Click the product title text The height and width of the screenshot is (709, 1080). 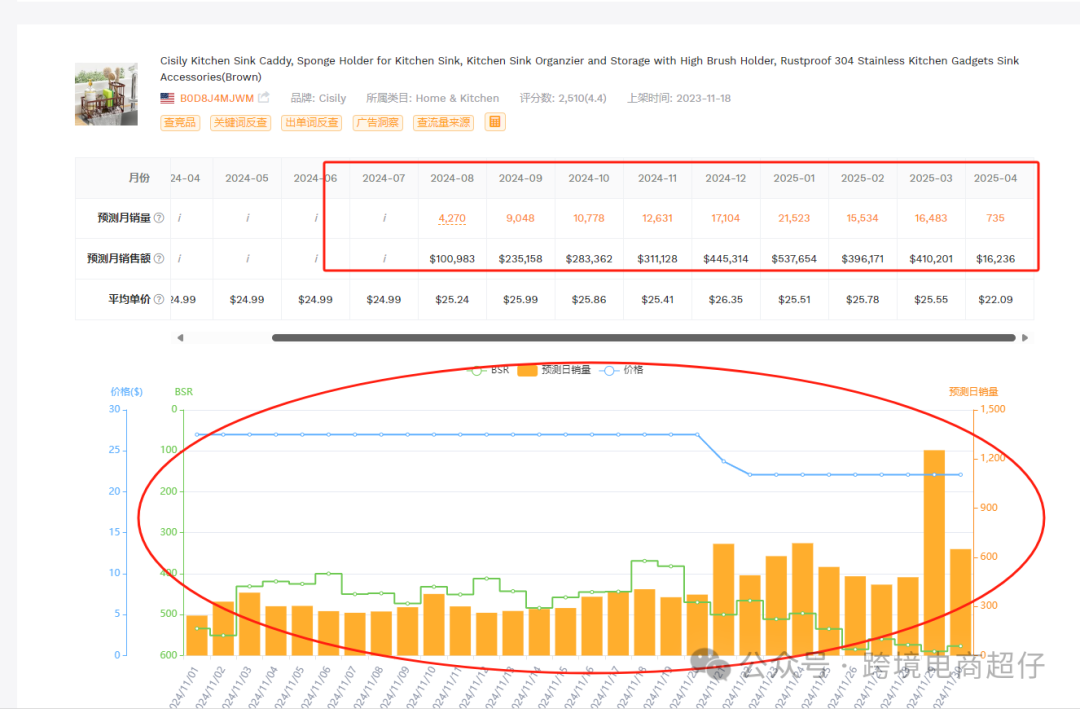(x=589, y=68)
